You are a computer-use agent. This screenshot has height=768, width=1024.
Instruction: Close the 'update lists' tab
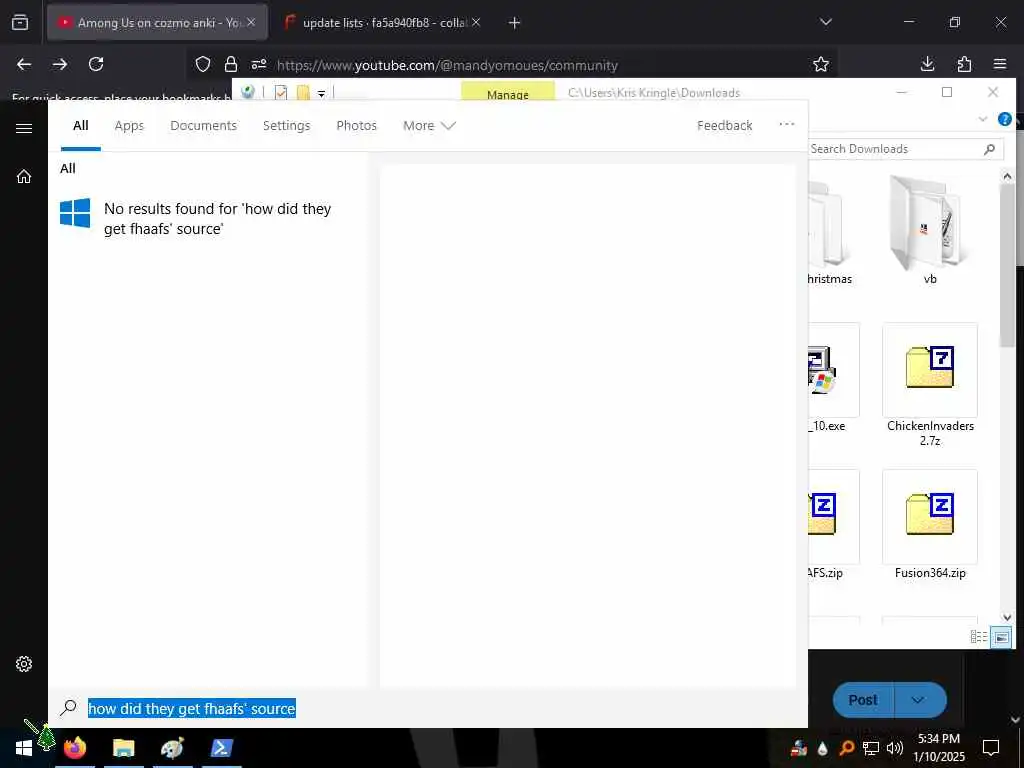tap(476, 22)
